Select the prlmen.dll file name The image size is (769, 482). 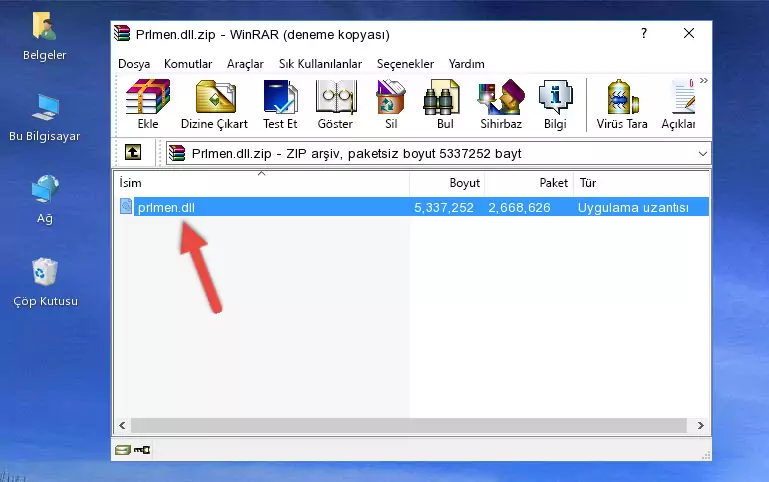pyautogui.click(x=166, y=207)
